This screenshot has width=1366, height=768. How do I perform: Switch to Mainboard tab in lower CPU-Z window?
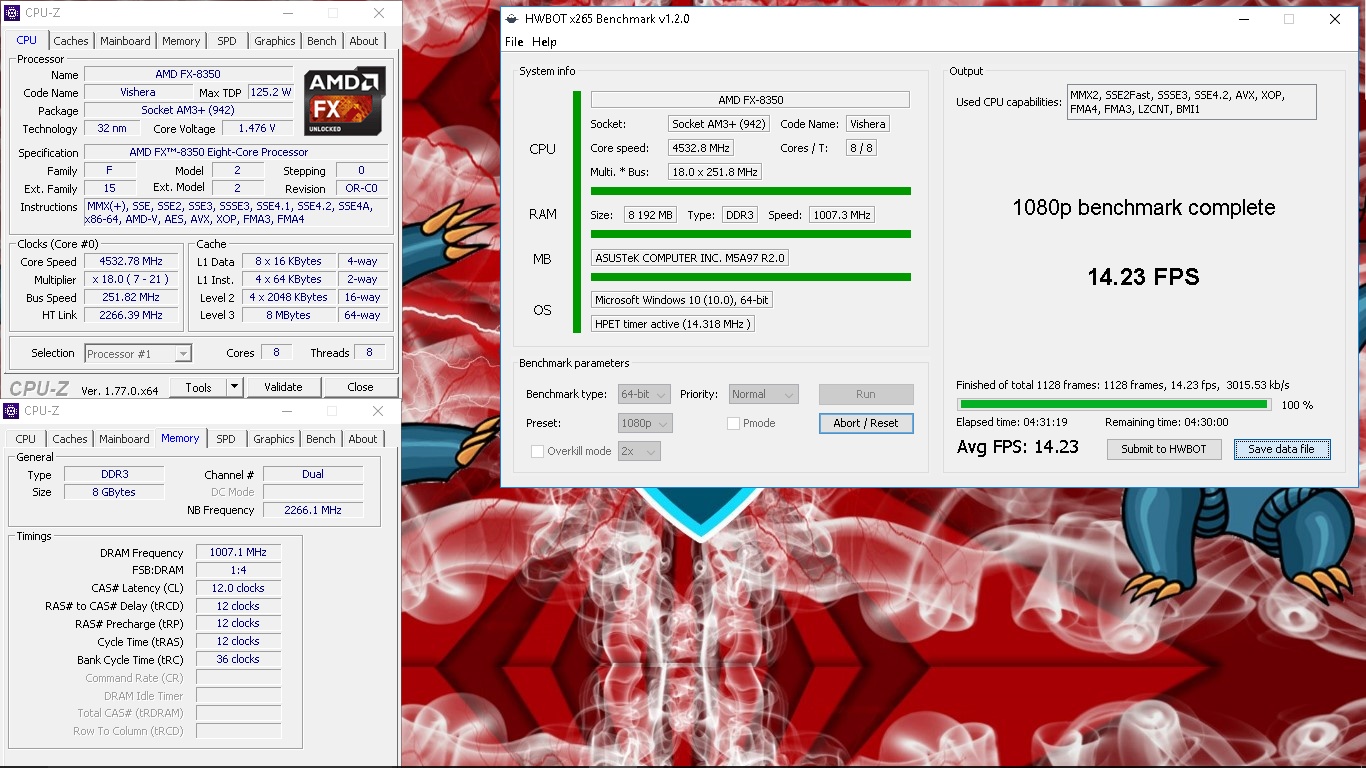point(124,439)
